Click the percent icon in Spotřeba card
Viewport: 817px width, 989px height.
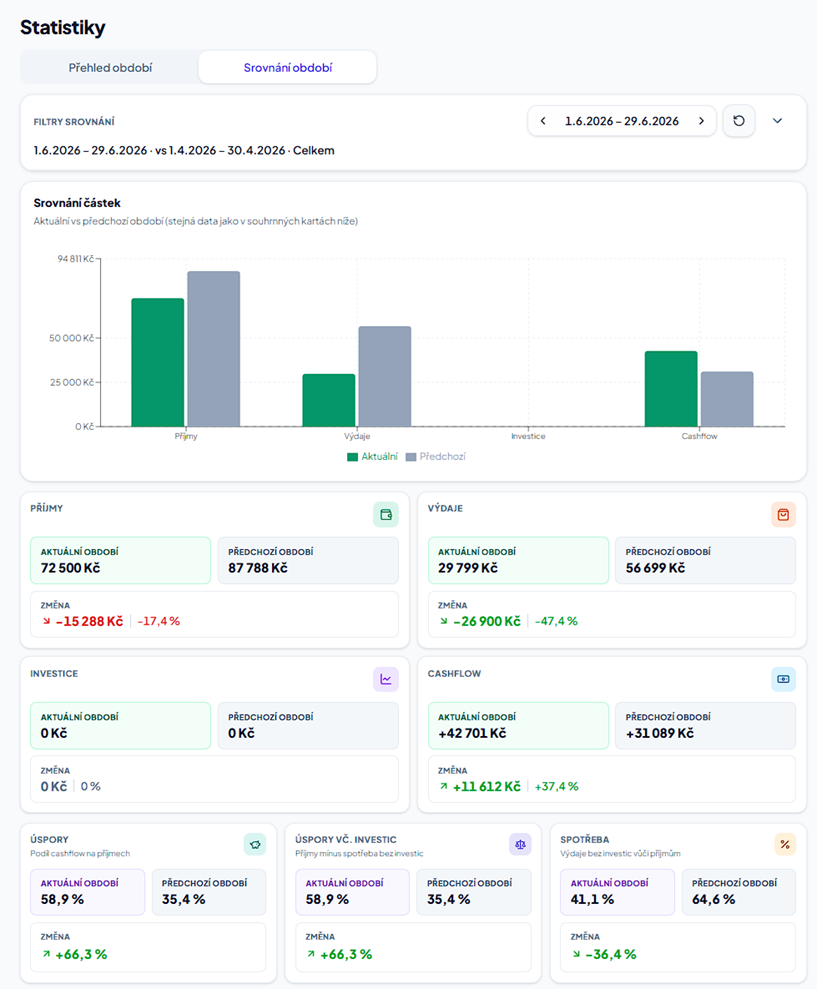coord(785,844)
